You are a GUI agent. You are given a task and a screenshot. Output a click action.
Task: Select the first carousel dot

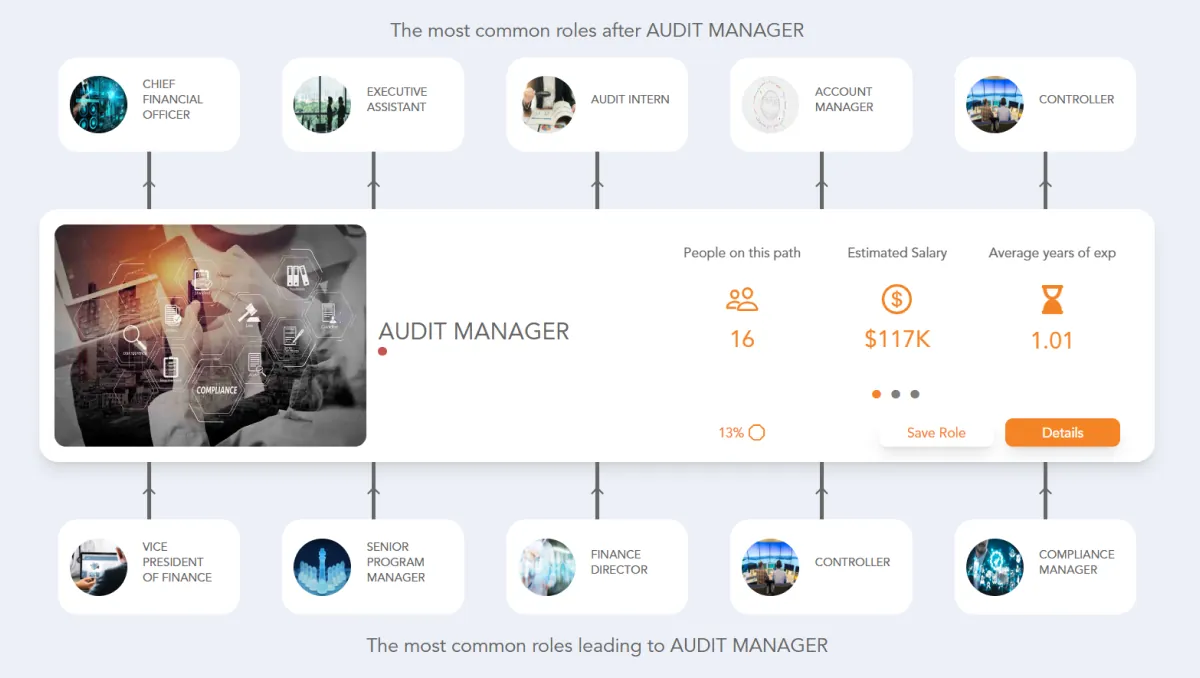(876, 394)
